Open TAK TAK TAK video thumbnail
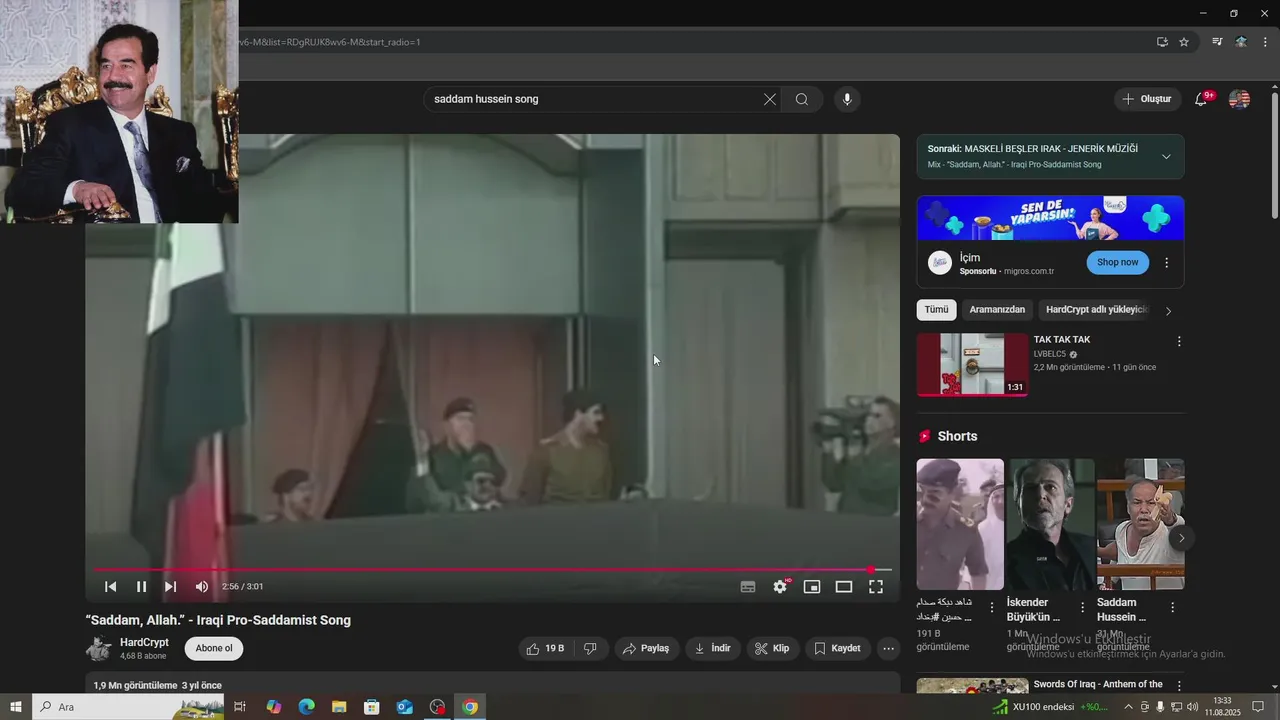1280x720 pixels. (972, 365)
